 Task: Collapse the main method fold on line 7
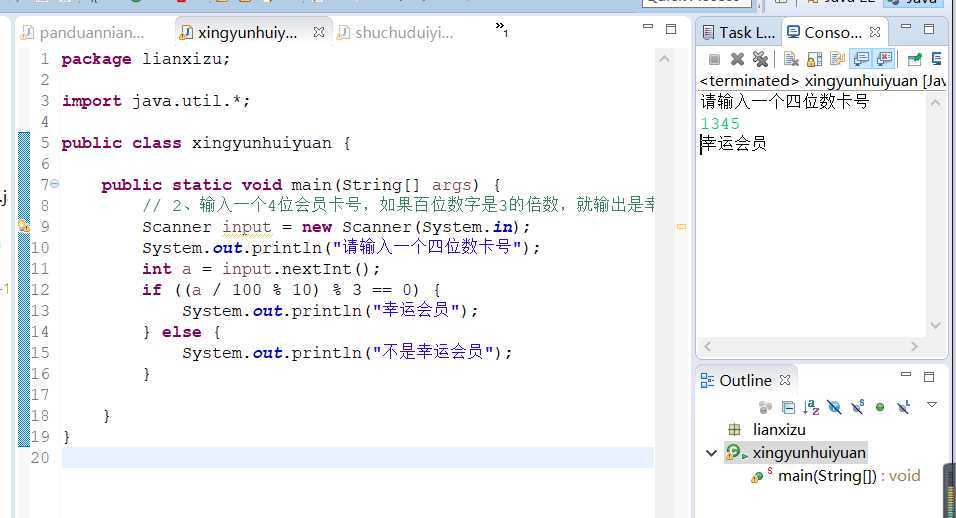click(x=54, y=183)
